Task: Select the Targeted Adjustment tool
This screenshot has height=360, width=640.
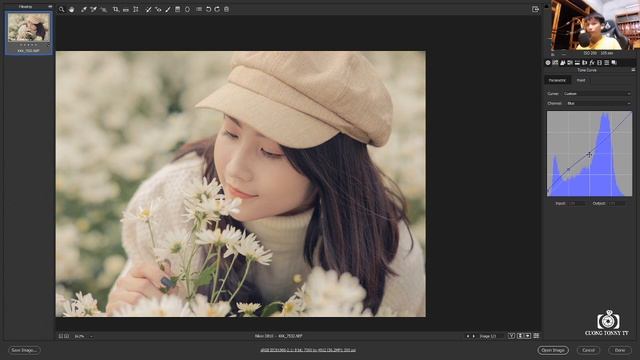Action: pyautogui.click(x=104, y=9)
